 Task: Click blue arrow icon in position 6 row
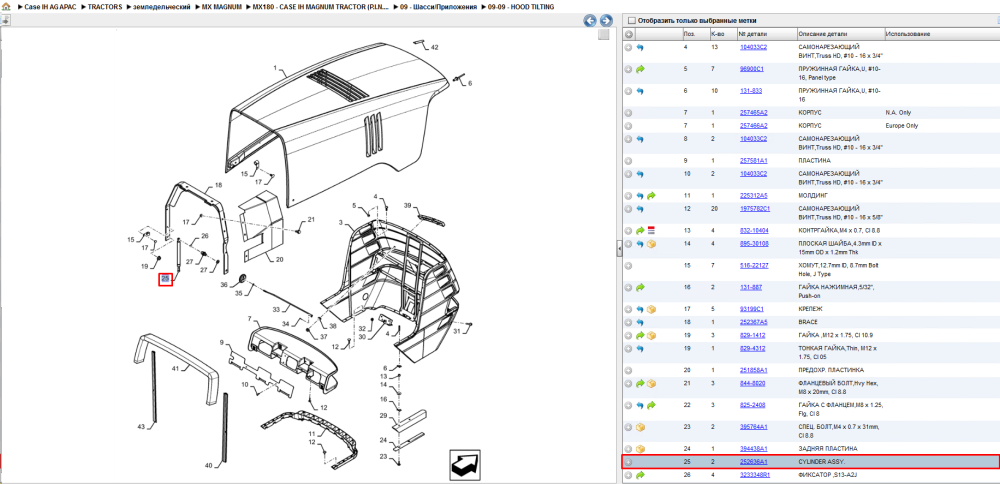640,91
